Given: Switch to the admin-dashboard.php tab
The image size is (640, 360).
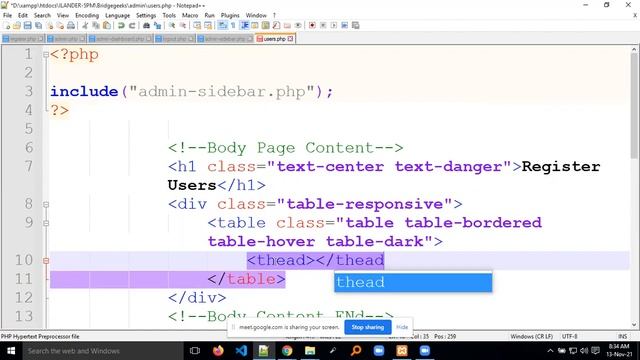Looking at the screenshot, I should pyautogui.click(x=120, y=39).
